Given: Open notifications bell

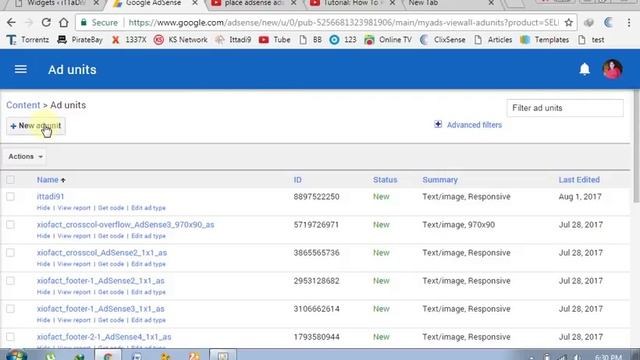Looking at the screenshot, I should pyautogui.click(x=584, y=69).
